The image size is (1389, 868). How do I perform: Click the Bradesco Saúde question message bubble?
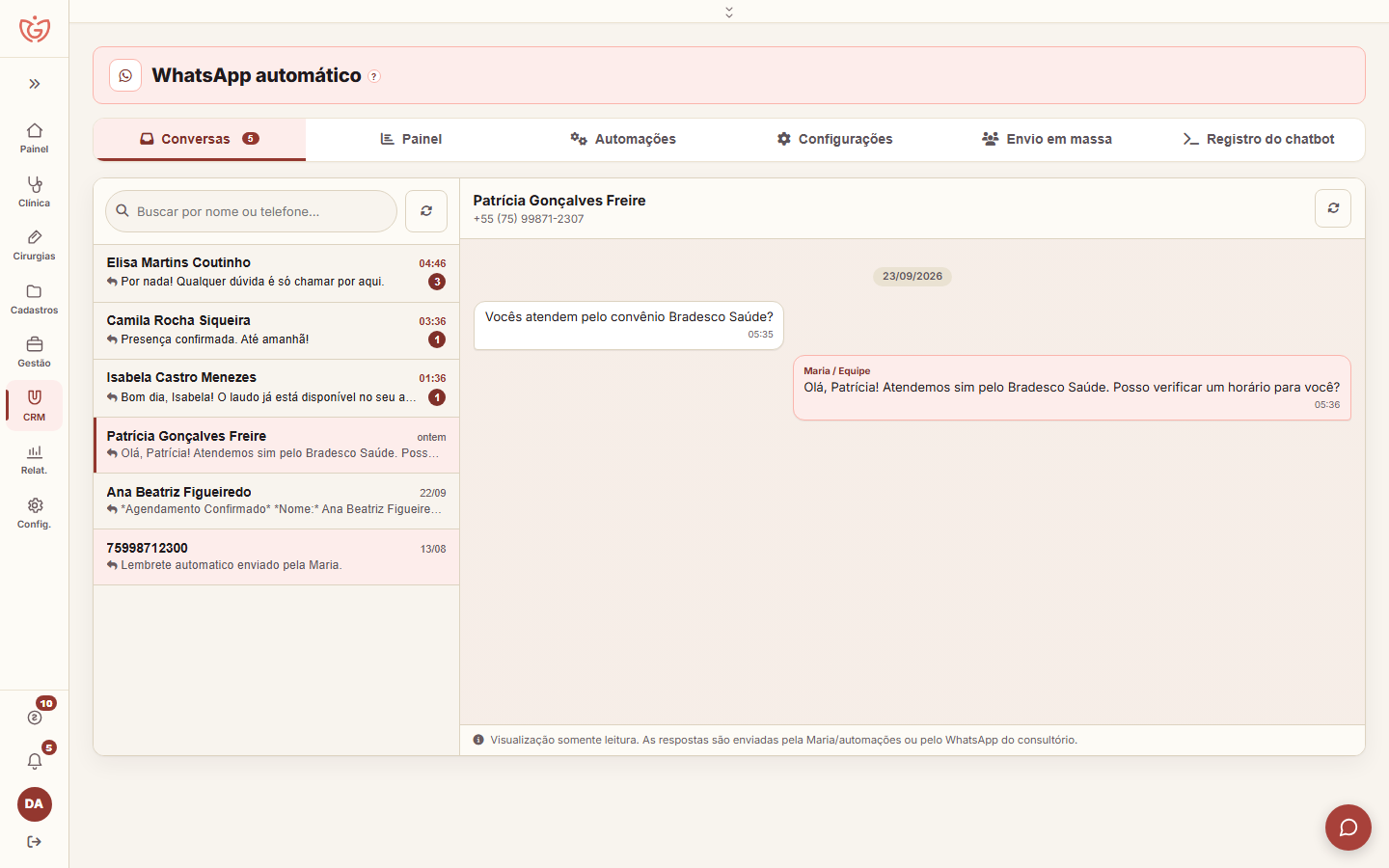click(629, 325)
